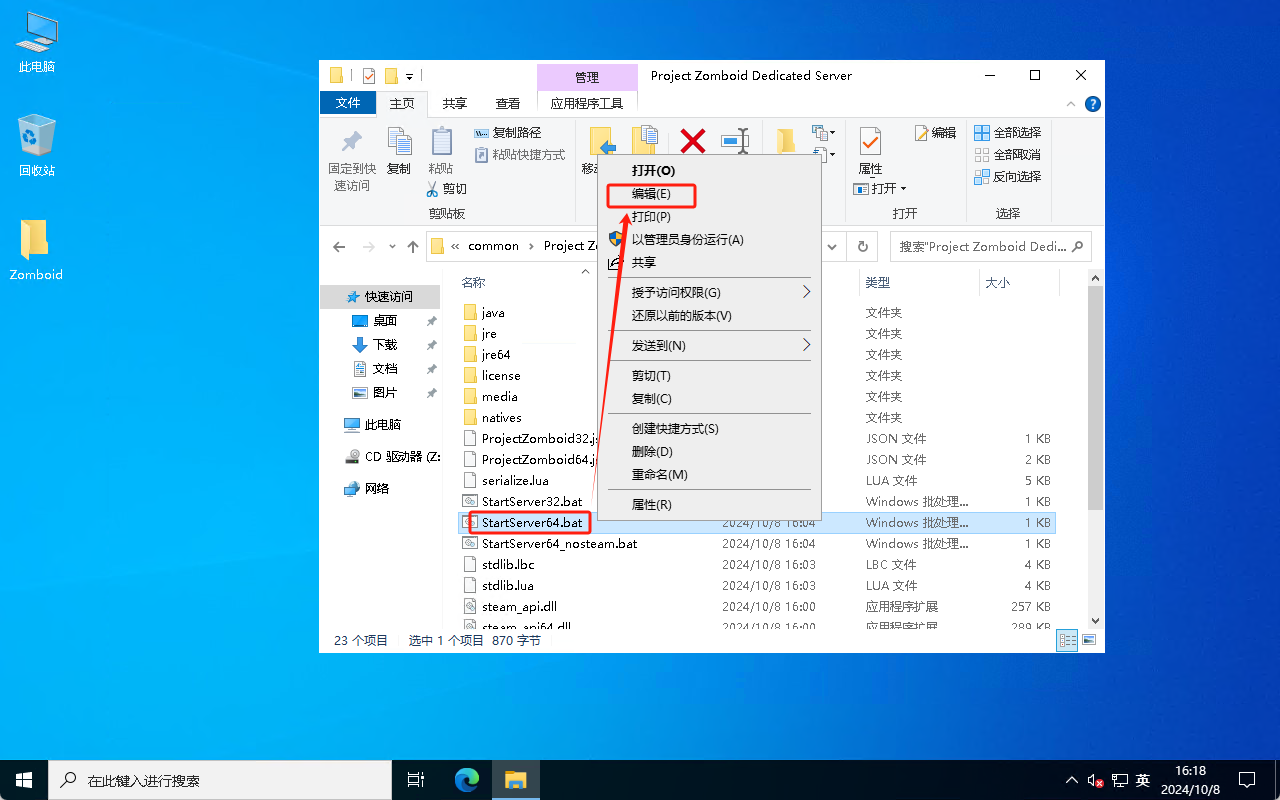Click 反向选择 invert selection

pyautogui.click(x=1007, y=176)
